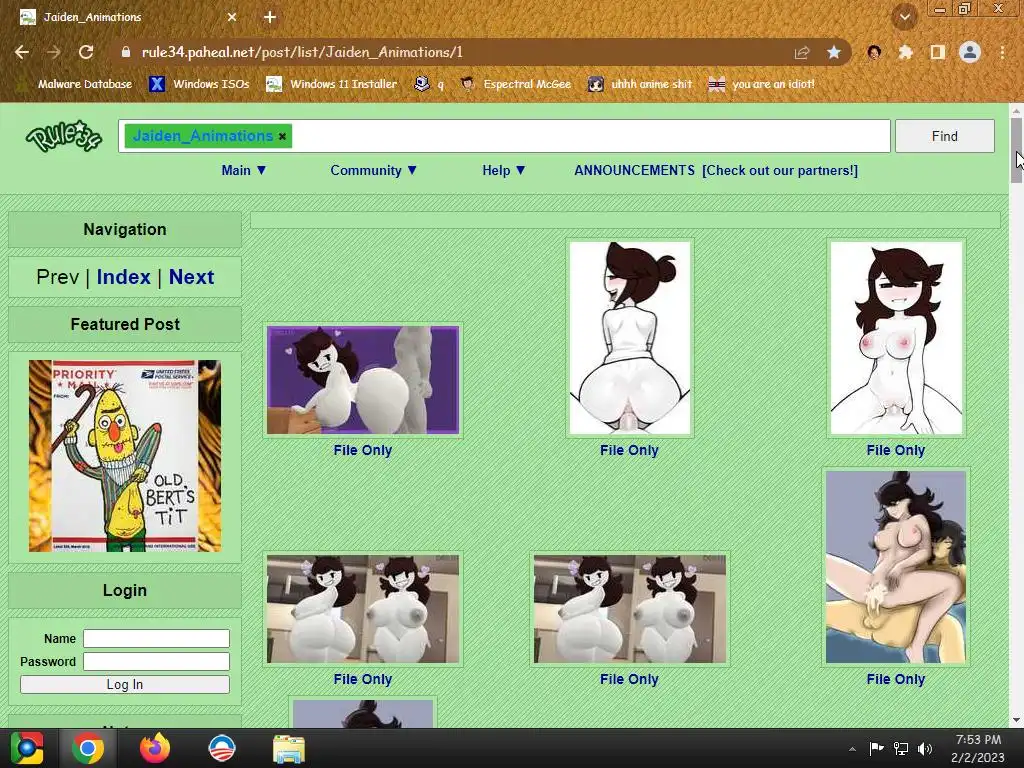
Task: Open the bookmark labeled q
Action: (429, 84)
